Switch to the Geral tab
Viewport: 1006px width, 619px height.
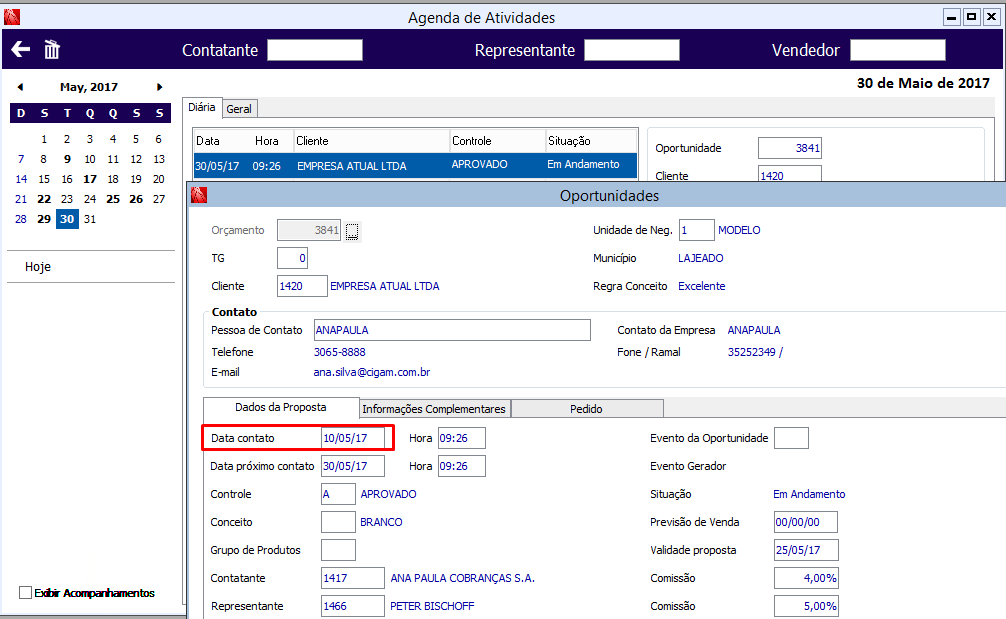[x=239, y=109]
